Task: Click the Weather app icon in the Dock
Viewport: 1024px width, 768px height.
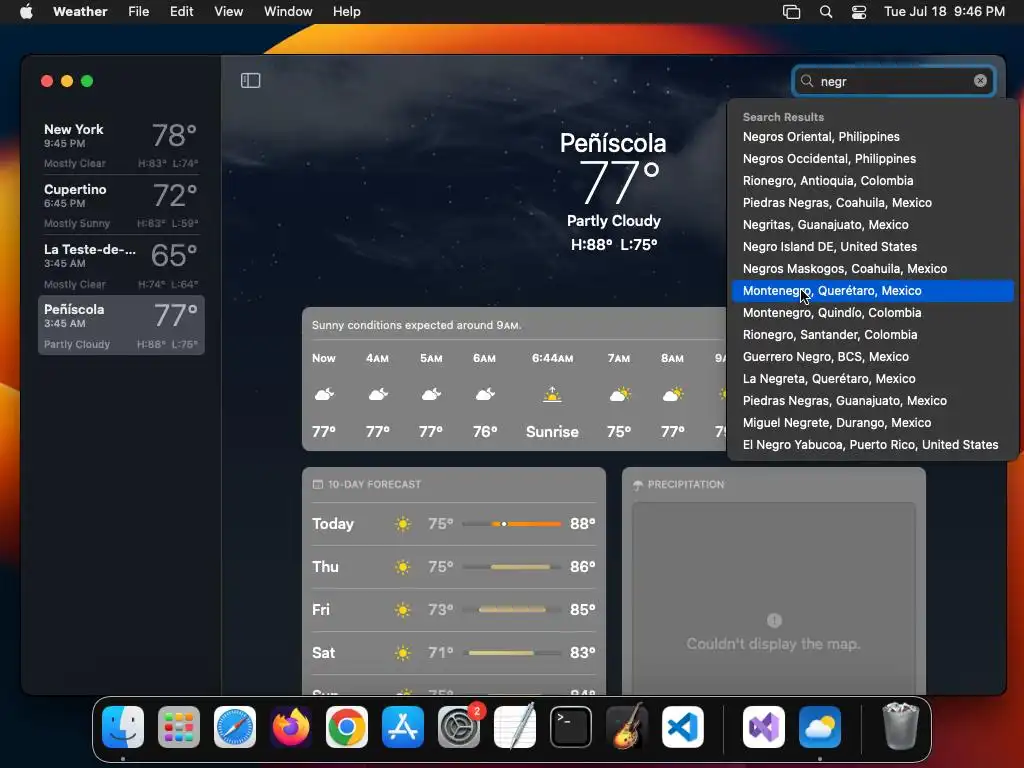Action: 820,727
